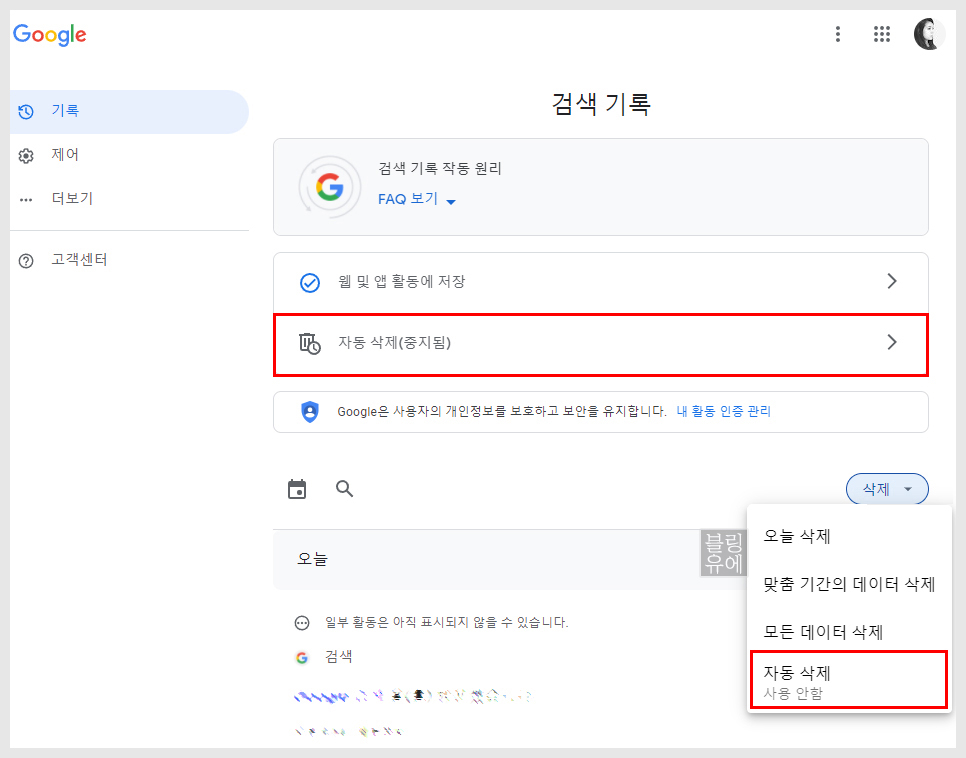Open the Google apps grid icon
Screen dimensions: 966x758
click(x=881, y=33)
